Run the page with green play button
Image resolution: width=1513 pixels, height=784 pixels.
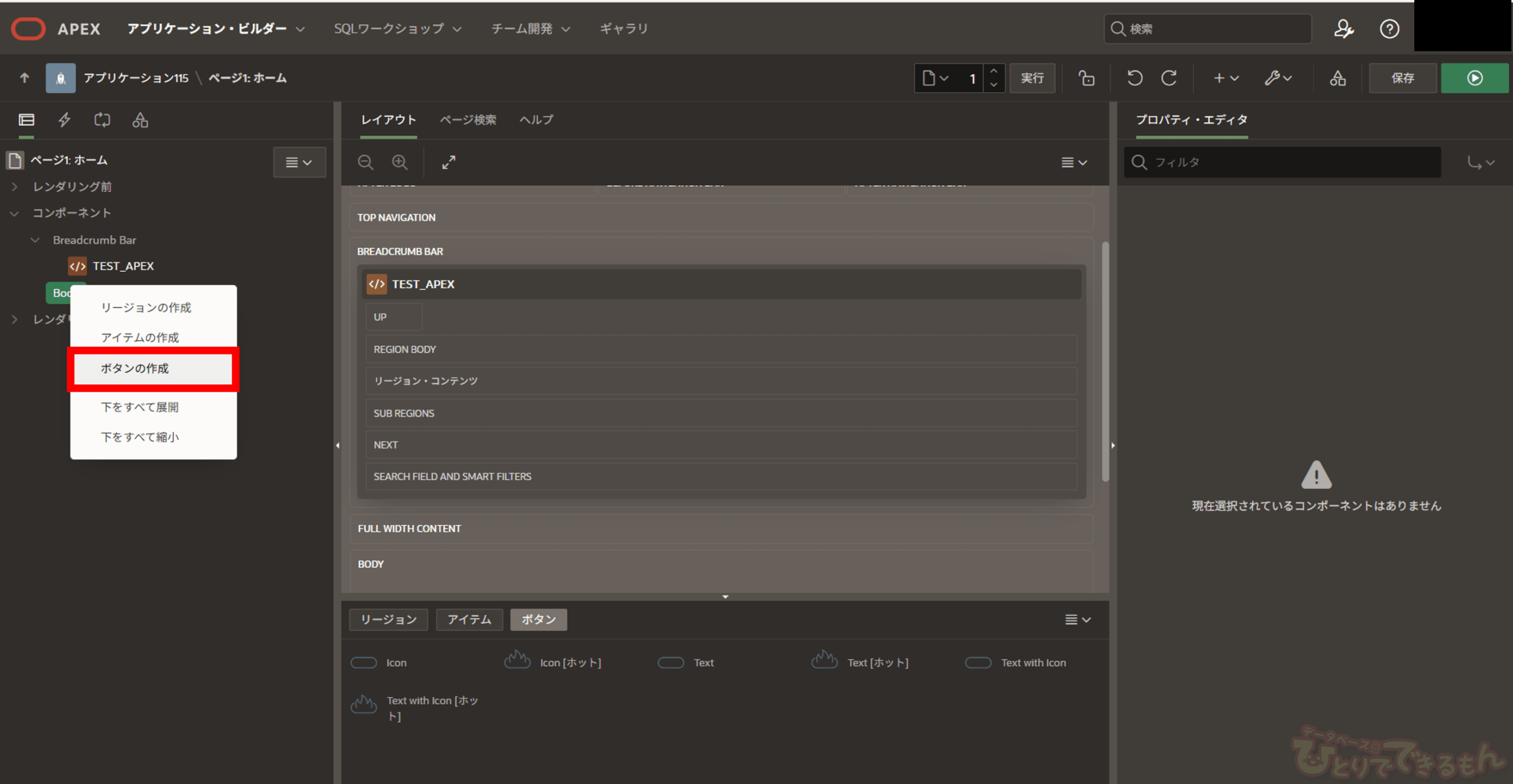click(1474, 78)
